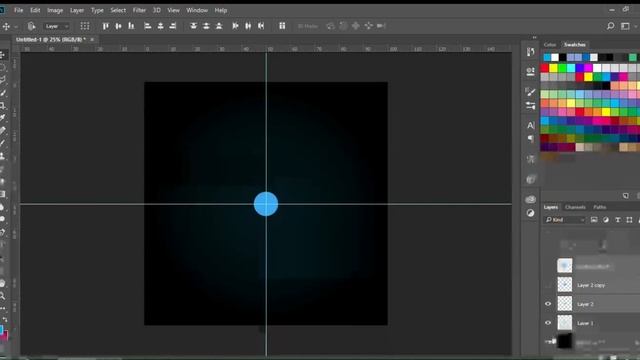Viewport: 640px width, 360px height.
Task: Open the Creative Cloud Libraries icon
Action: click(x=530, y=199)
